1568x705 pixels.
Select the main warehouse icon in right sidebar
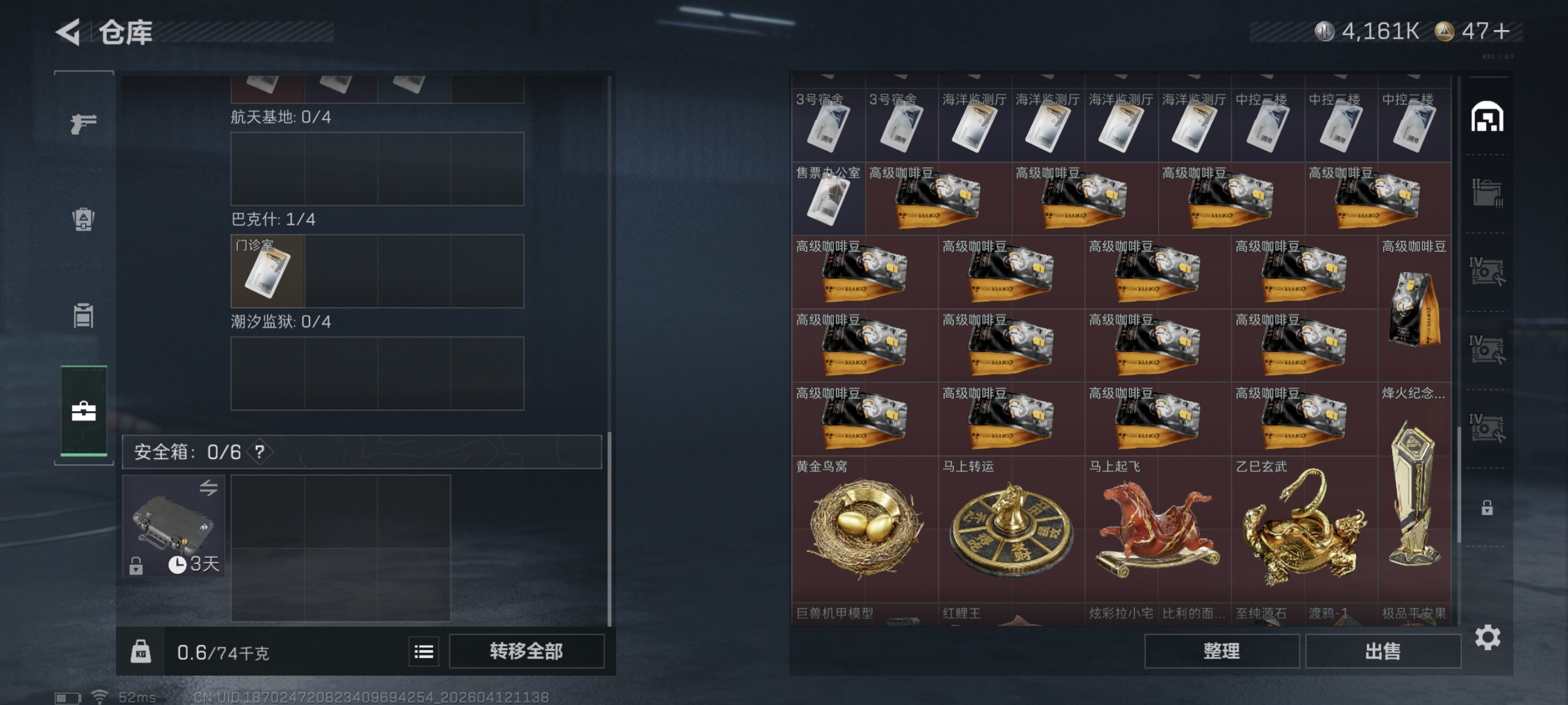click(x=1486, y=117)
